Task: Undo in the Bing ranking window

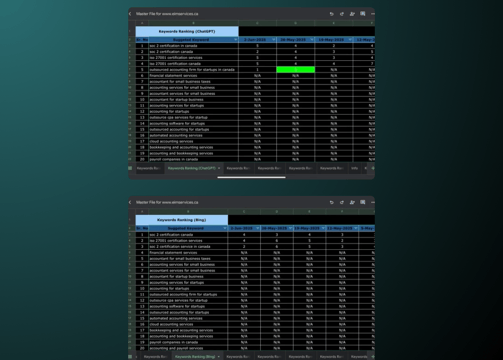Action: pos(331,202)
